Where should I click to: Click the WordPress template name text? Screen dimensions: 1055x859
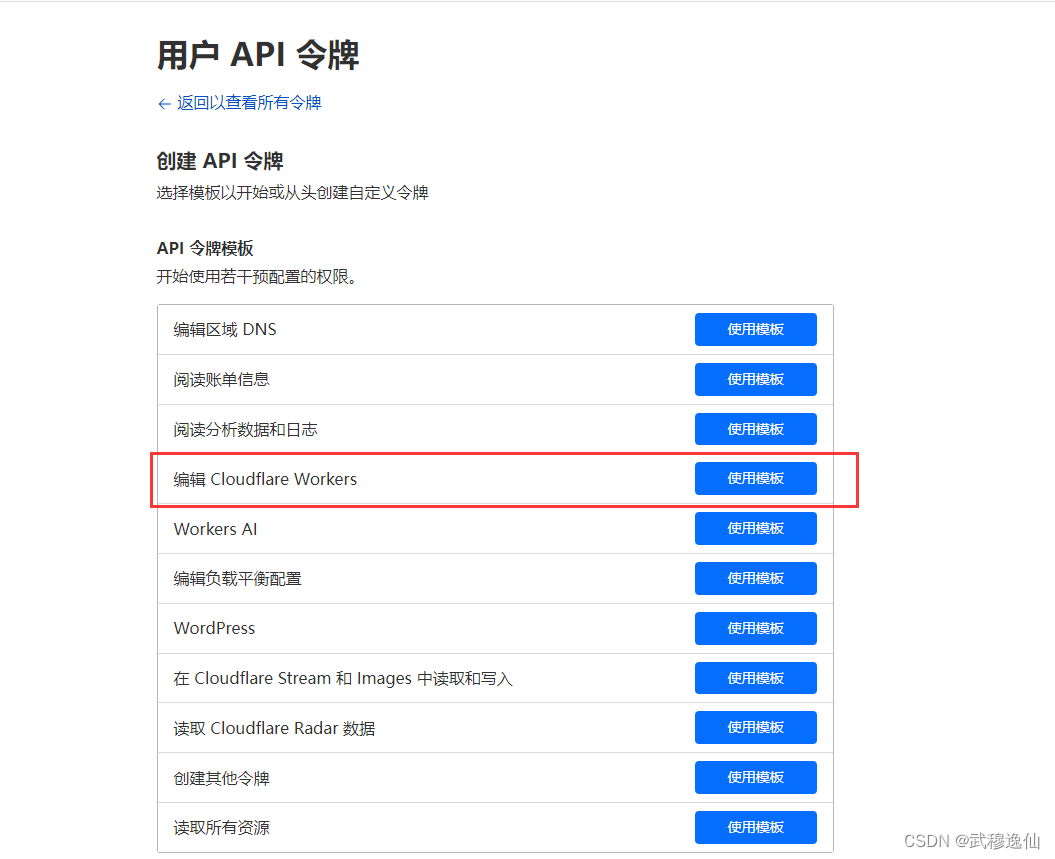pos(214,628)
